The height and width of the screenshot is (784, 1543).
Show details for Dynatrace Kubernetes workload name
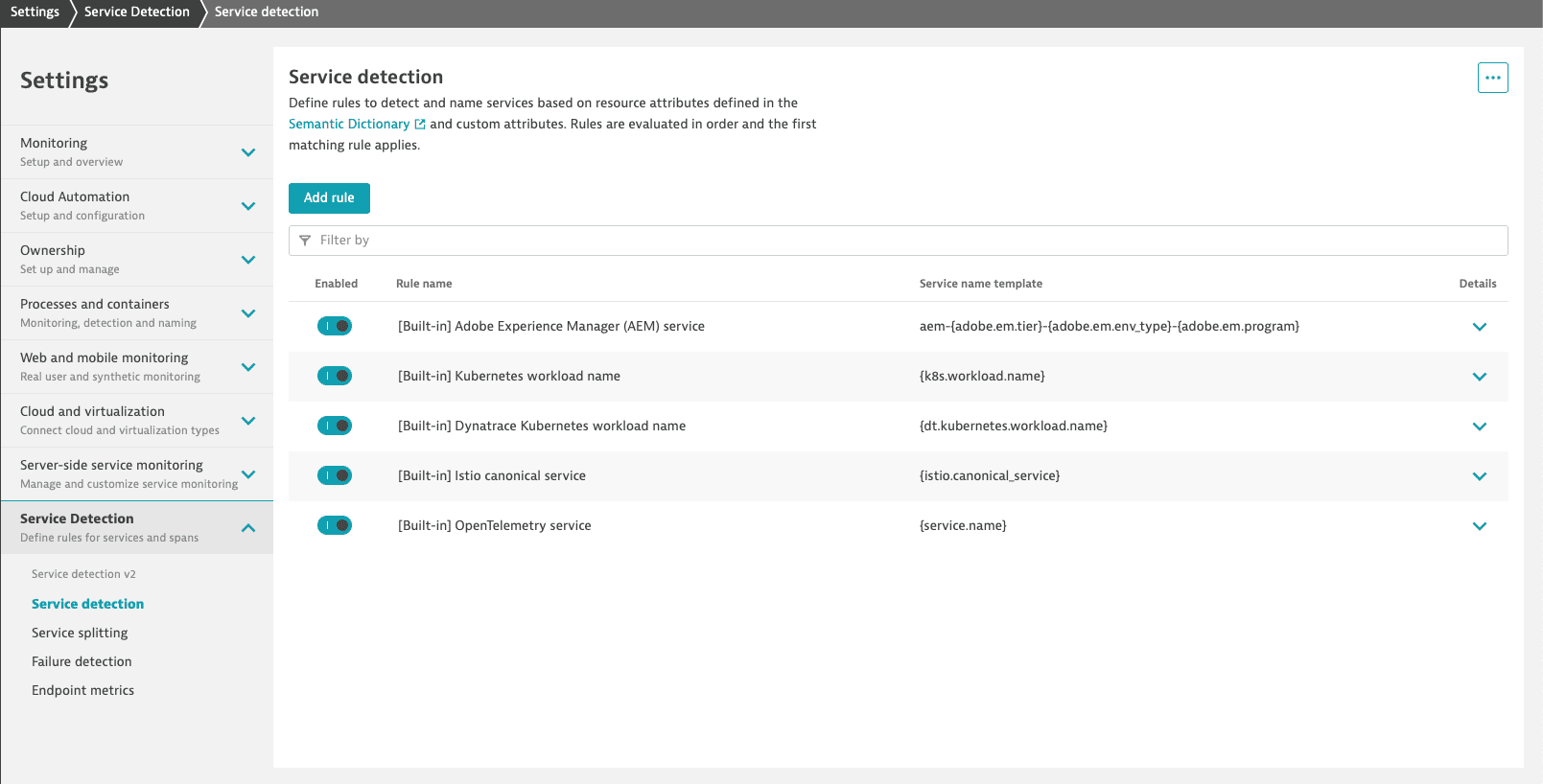click(x=1480, y=427)
